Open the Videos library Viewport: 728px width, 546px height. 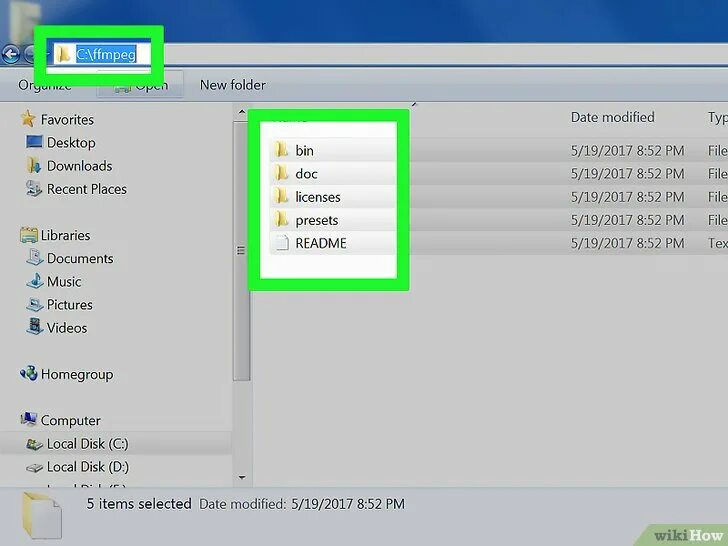point(66,328)
